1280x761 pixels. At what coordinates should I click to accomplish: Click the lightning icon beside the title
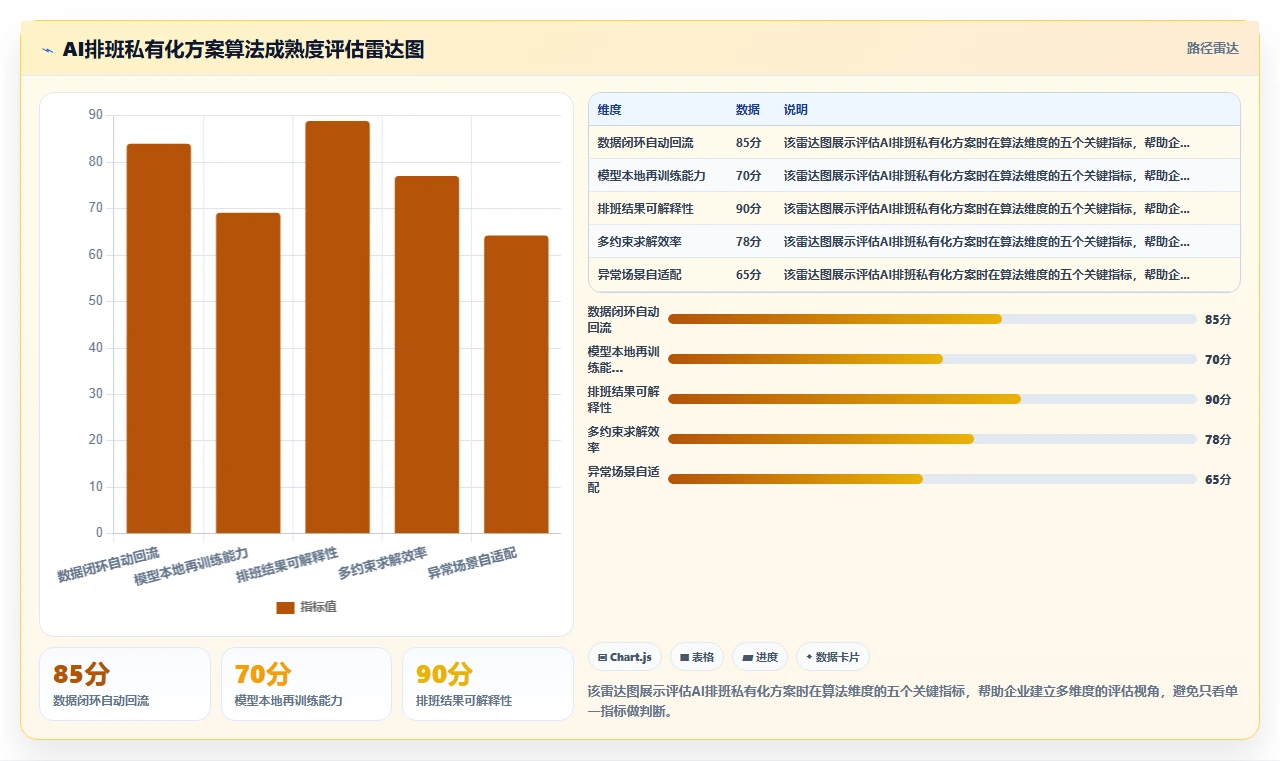click(x=47, y=50)
